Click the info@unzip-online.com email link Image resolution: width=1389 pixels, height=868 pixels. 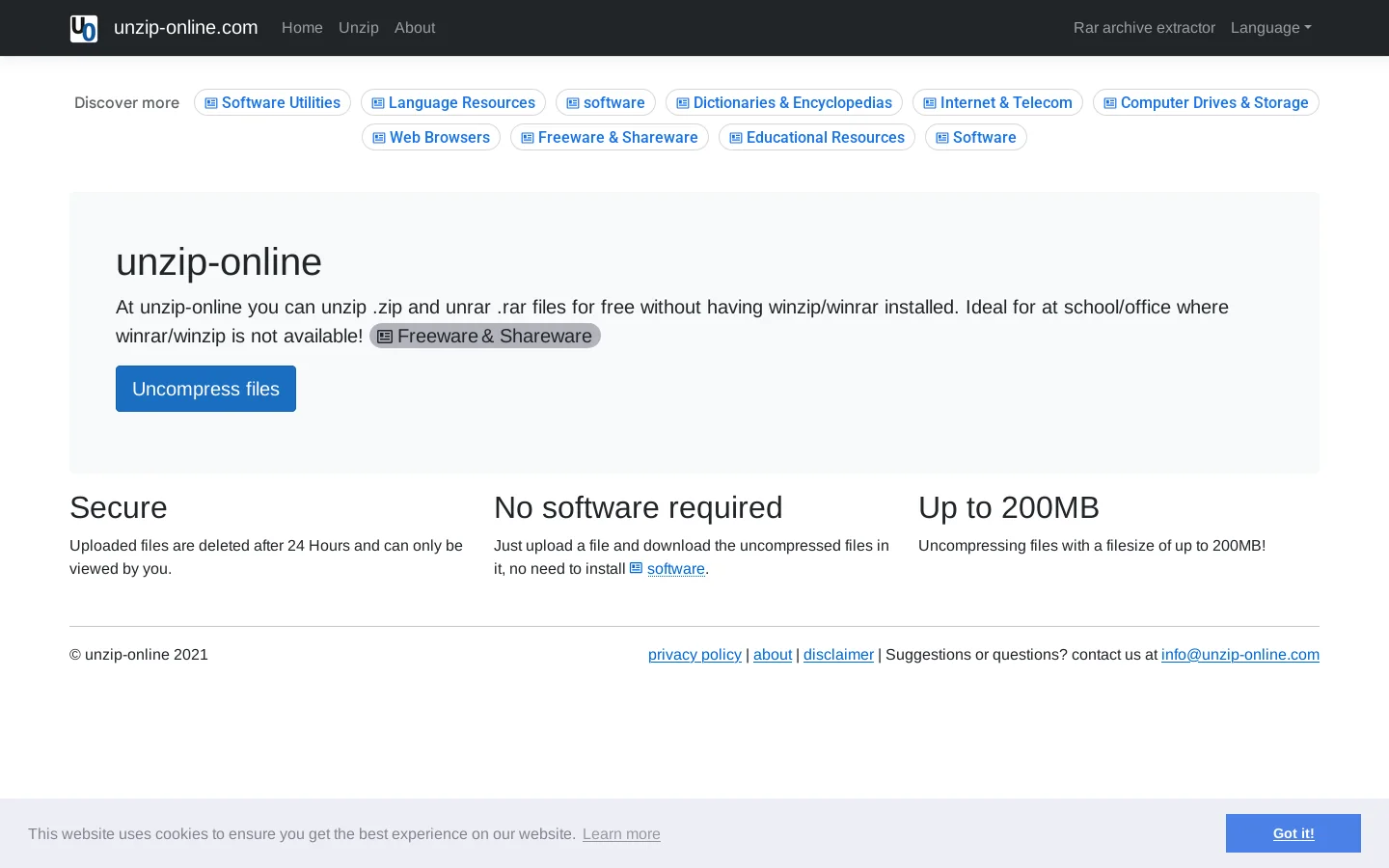click(1240, 655)
